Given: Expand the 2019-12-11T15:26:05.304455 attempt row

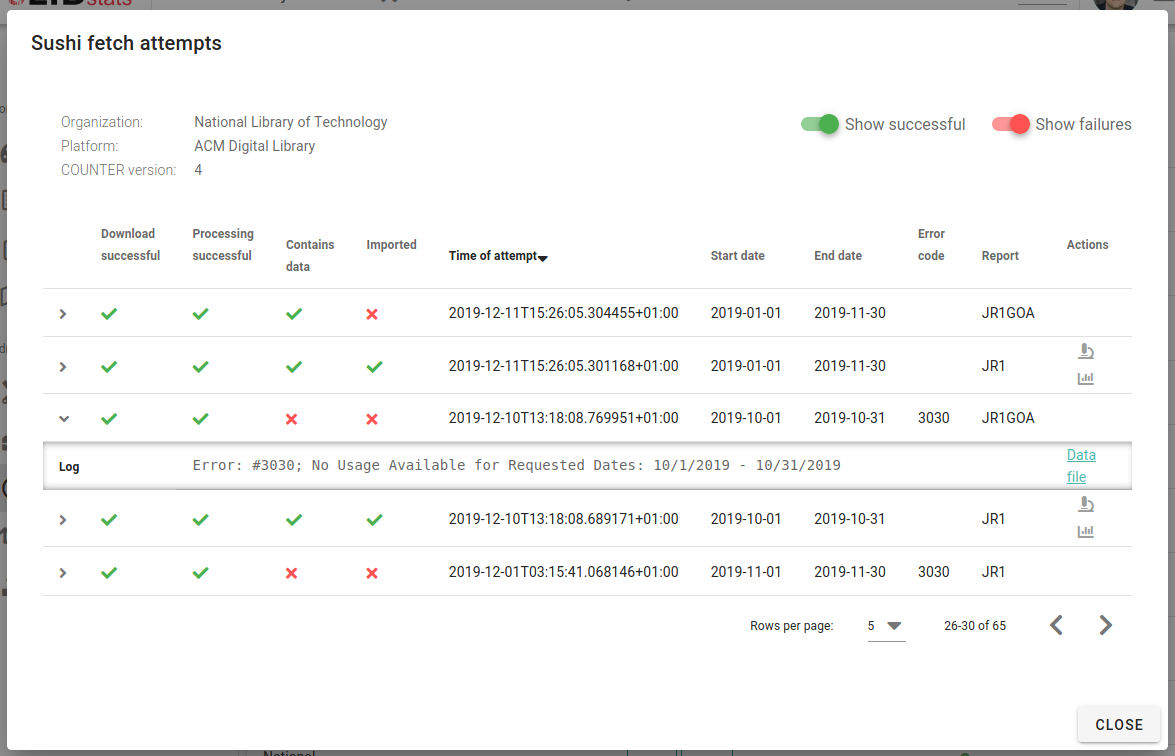Looking at the screenshot, I should (63, 314).
